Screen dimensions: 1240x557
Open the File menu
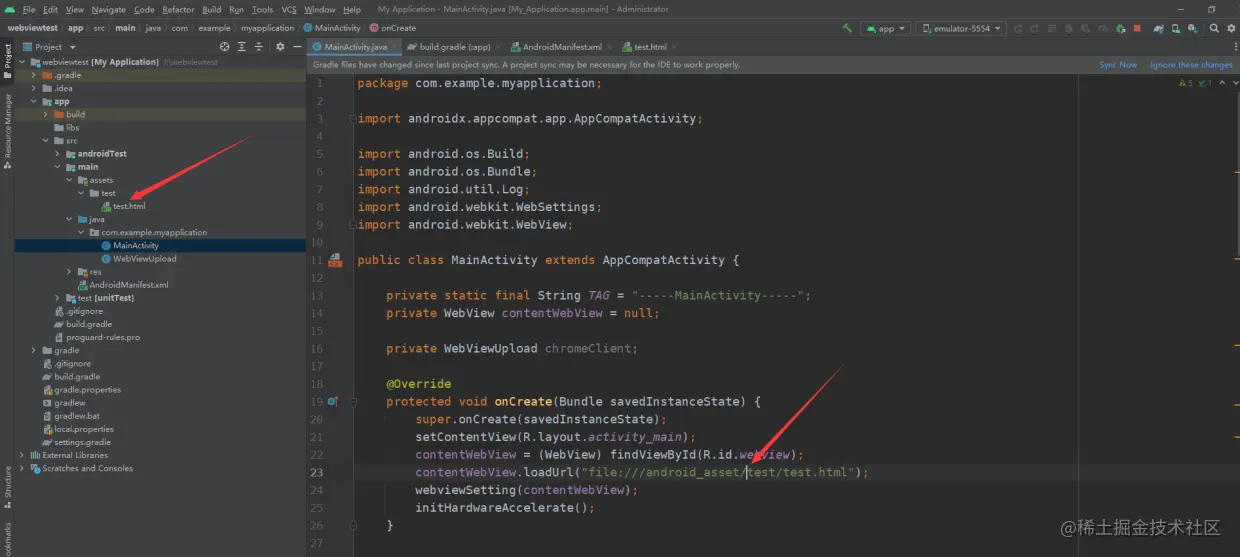click(x=29, y=9)
